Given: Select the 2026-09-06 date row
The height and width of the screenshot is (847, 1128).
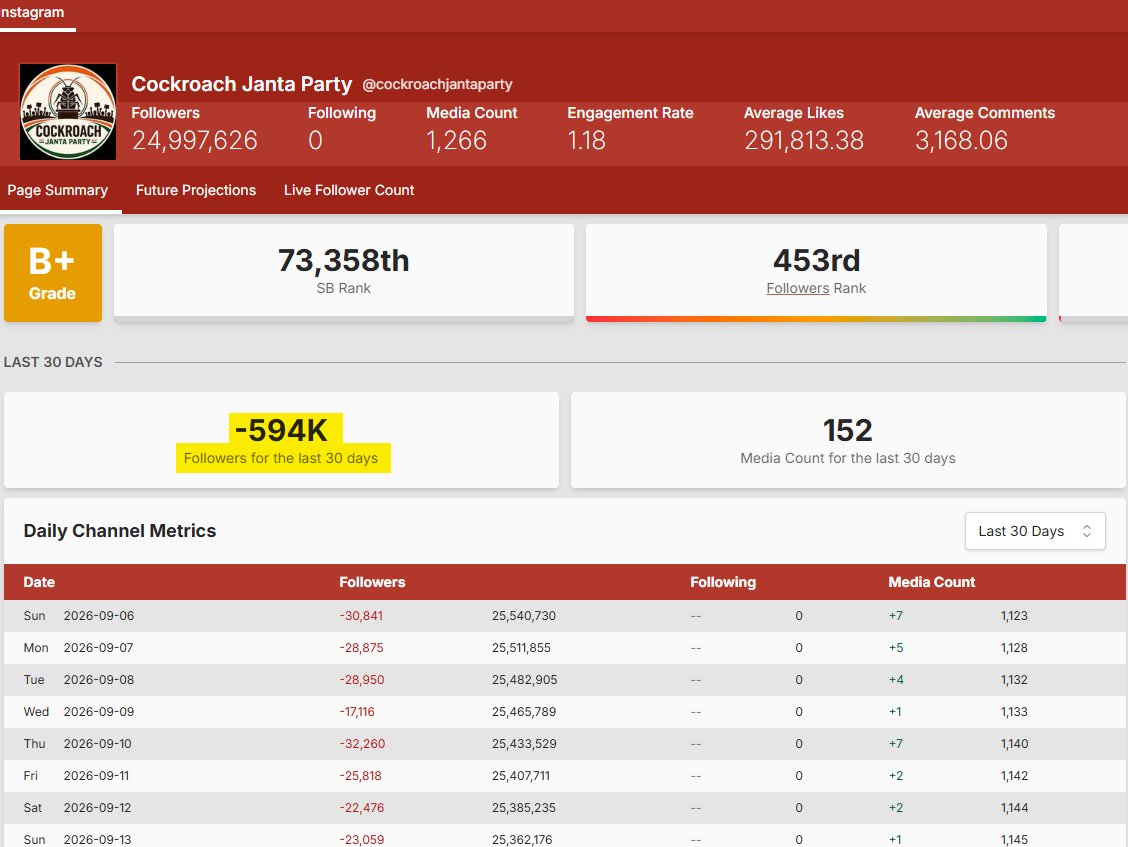Looking at the screenshot, I should click(x=565, y=616).
